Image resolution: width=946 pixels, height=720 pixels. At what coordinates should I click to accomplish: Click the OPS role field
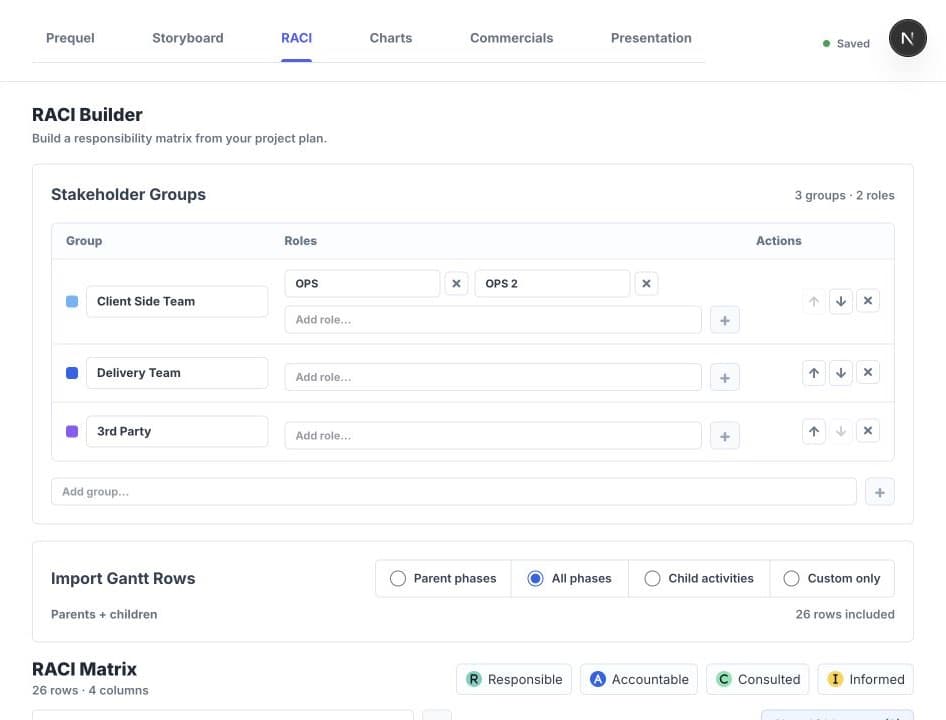tap(363, 284)
